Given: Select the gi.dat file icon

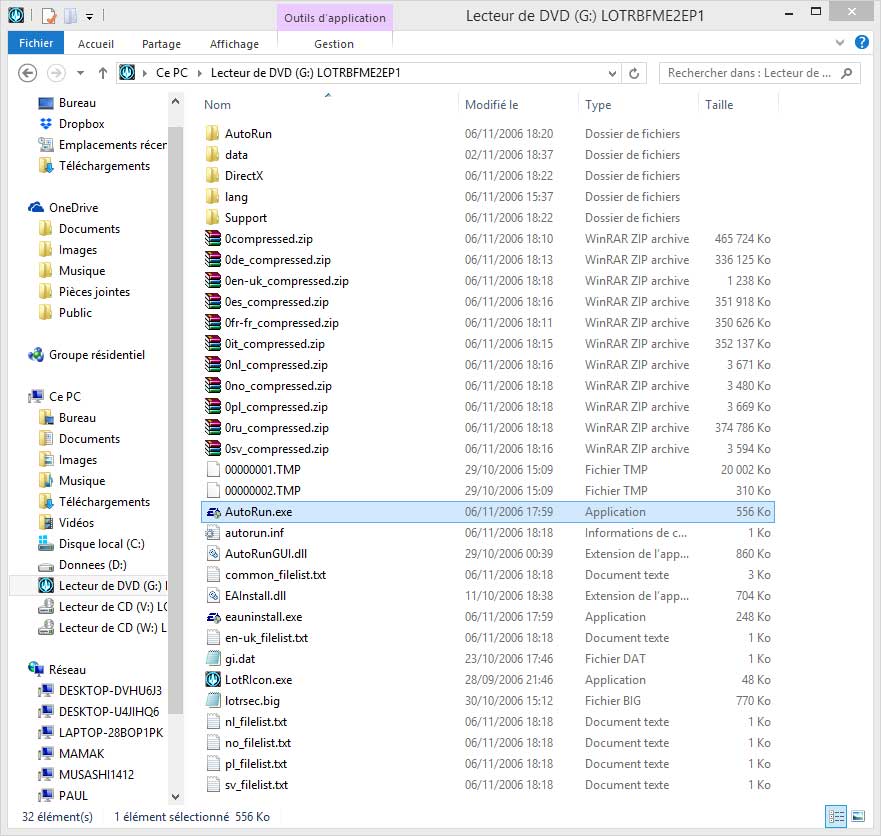Looking at the screenshot, I should point(212,659).
